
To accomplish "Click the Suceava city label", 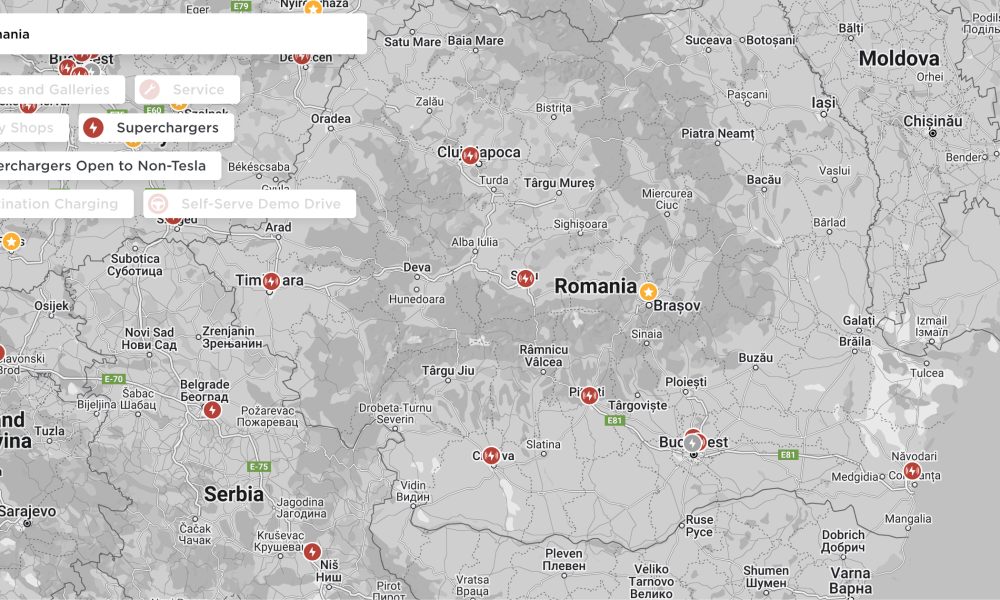I will [709, 40].
